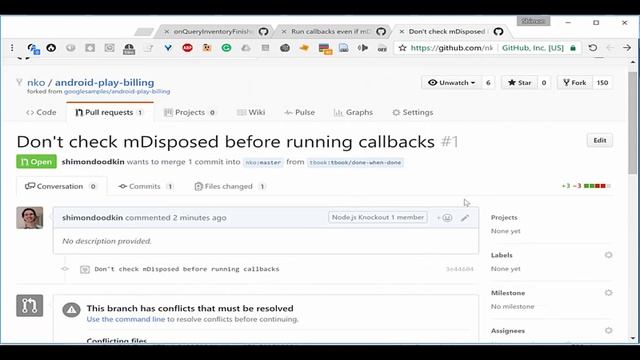Click the scrollbar down arrow
This screenshot has height=360, width=640.
point(633,338)
